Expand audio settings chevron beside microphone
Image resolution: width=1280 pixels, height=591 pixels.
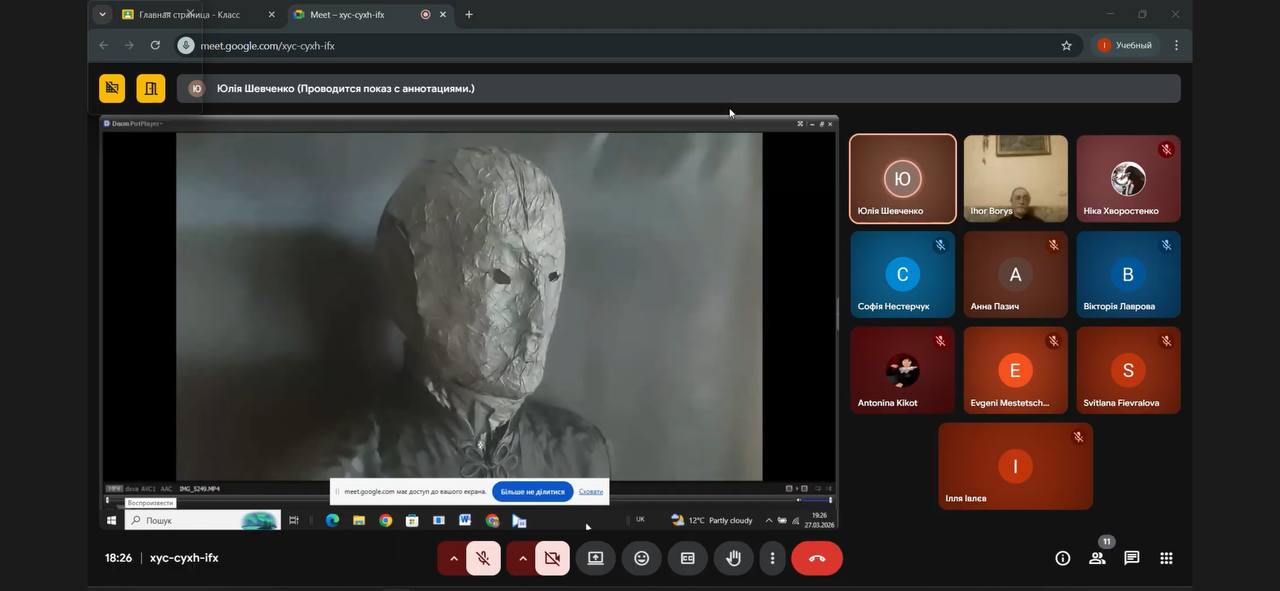(x=453, y=558)
